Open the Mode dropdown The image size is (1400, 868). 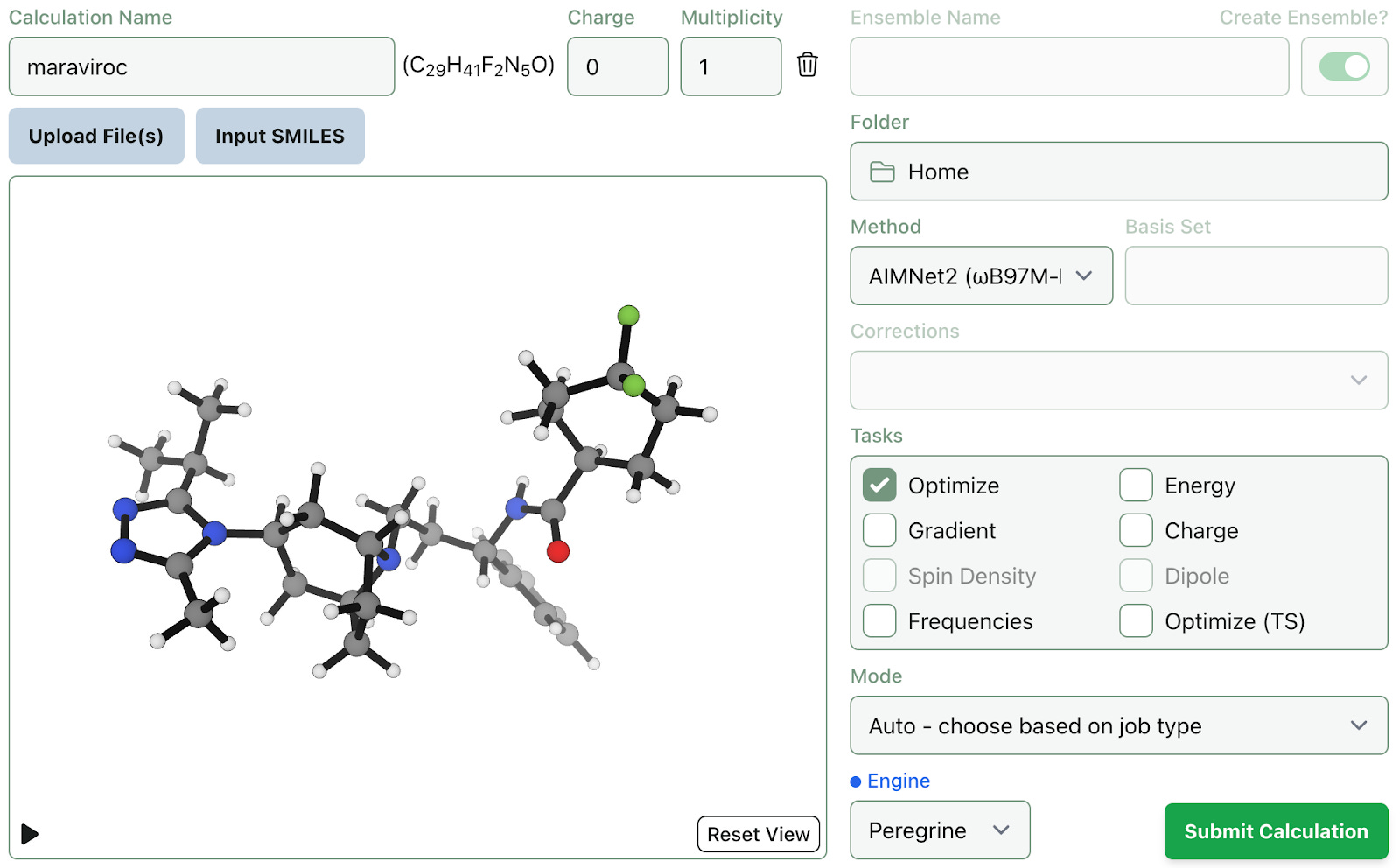click(x=1118, y=725)
